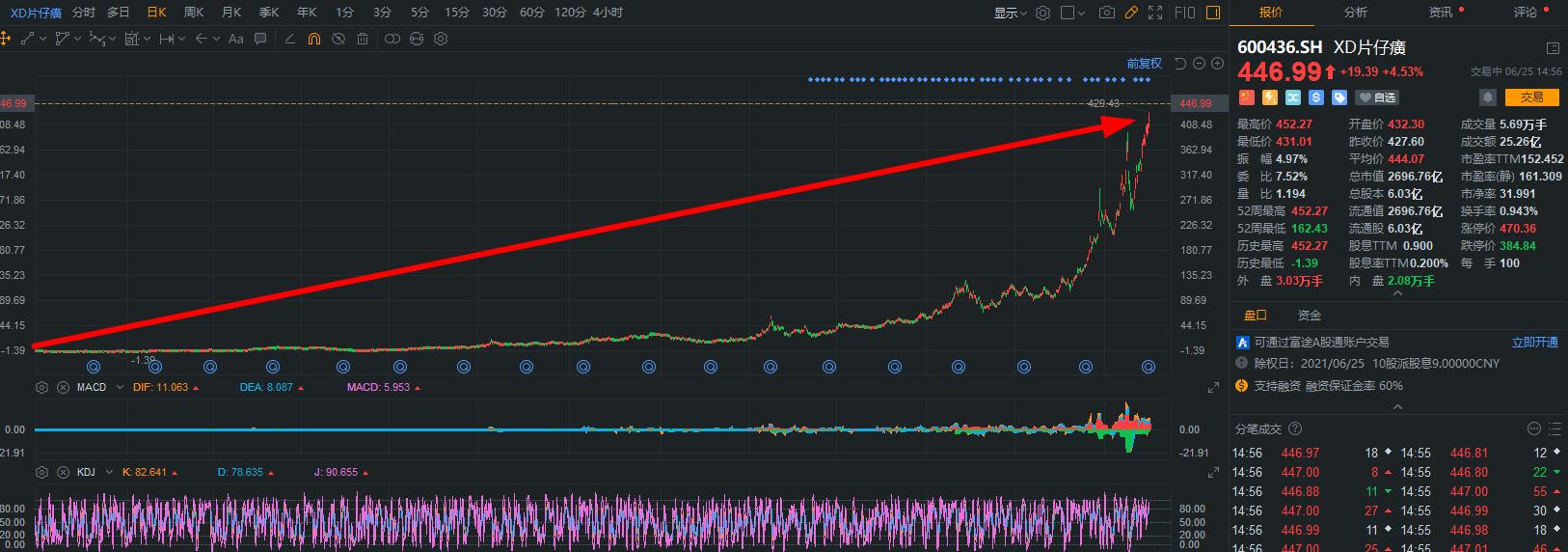Click the blue tag label icon
This screenshot has height=552, width=1568.
(x=1339, y=97)
